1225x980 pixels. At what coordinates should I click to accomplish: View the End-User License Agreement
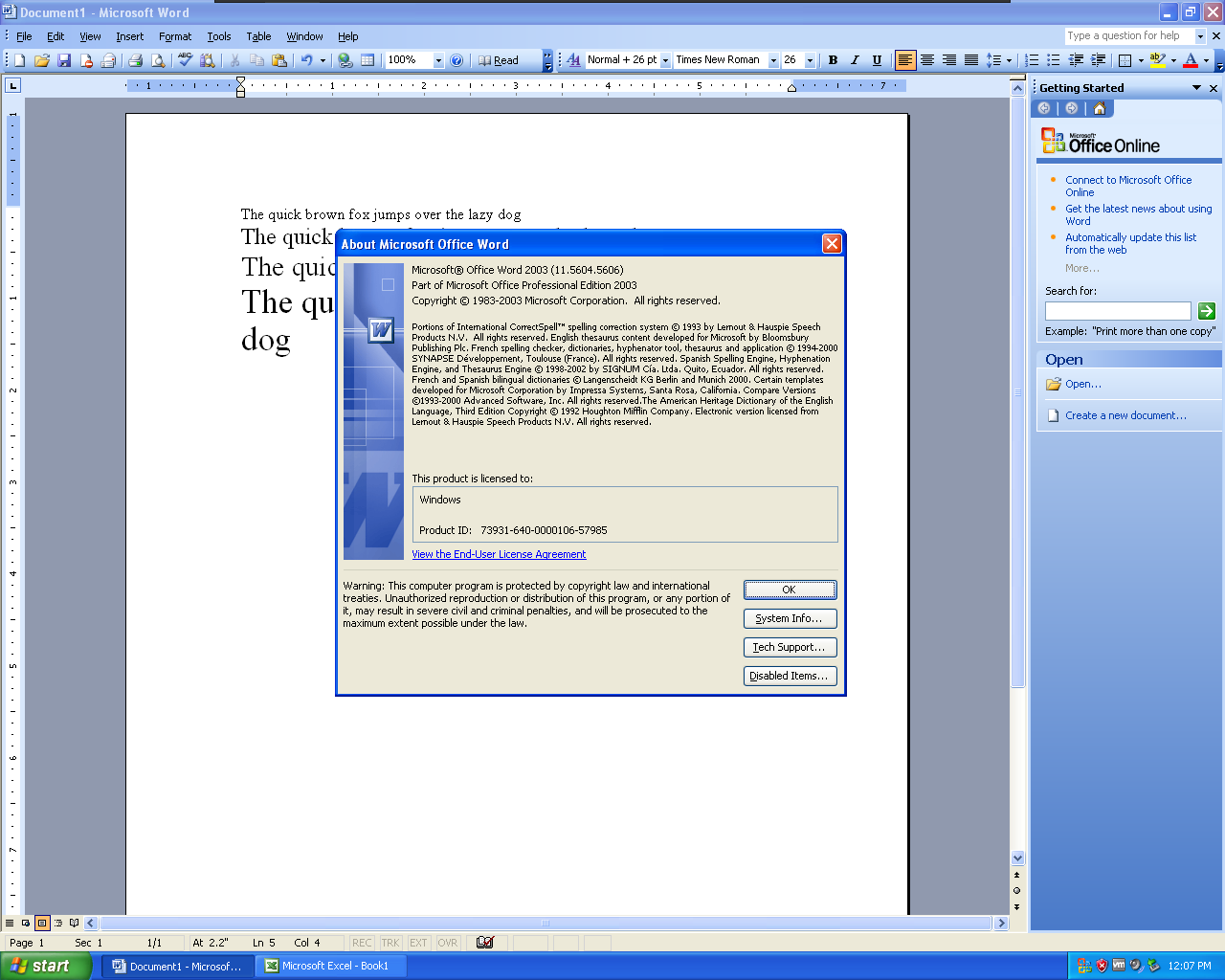click(499, 554)
